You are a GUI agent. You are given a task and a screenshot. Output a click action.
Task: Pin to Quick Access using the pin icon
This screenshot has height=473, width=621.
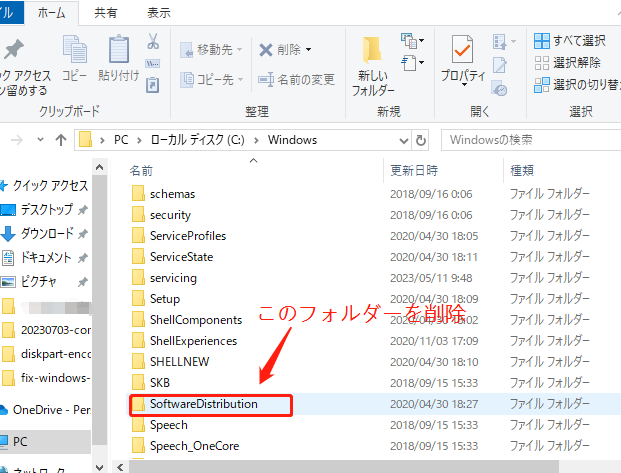14,49
